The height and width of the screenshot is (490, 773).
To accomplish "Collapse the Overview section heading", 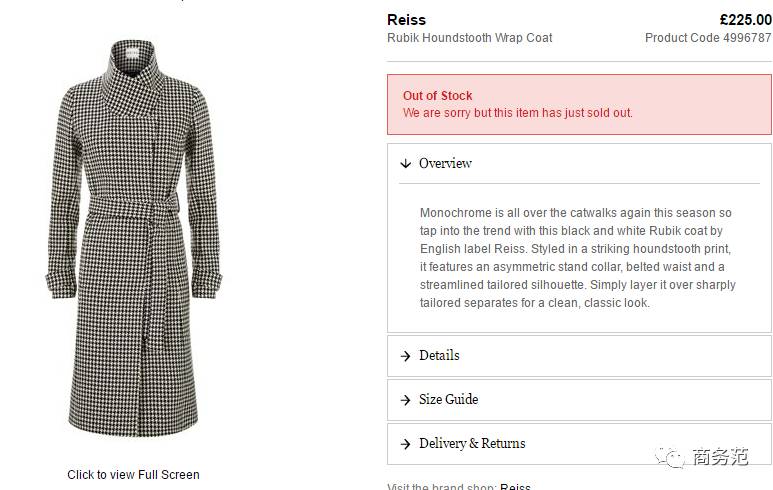I will tap(445, 163).
